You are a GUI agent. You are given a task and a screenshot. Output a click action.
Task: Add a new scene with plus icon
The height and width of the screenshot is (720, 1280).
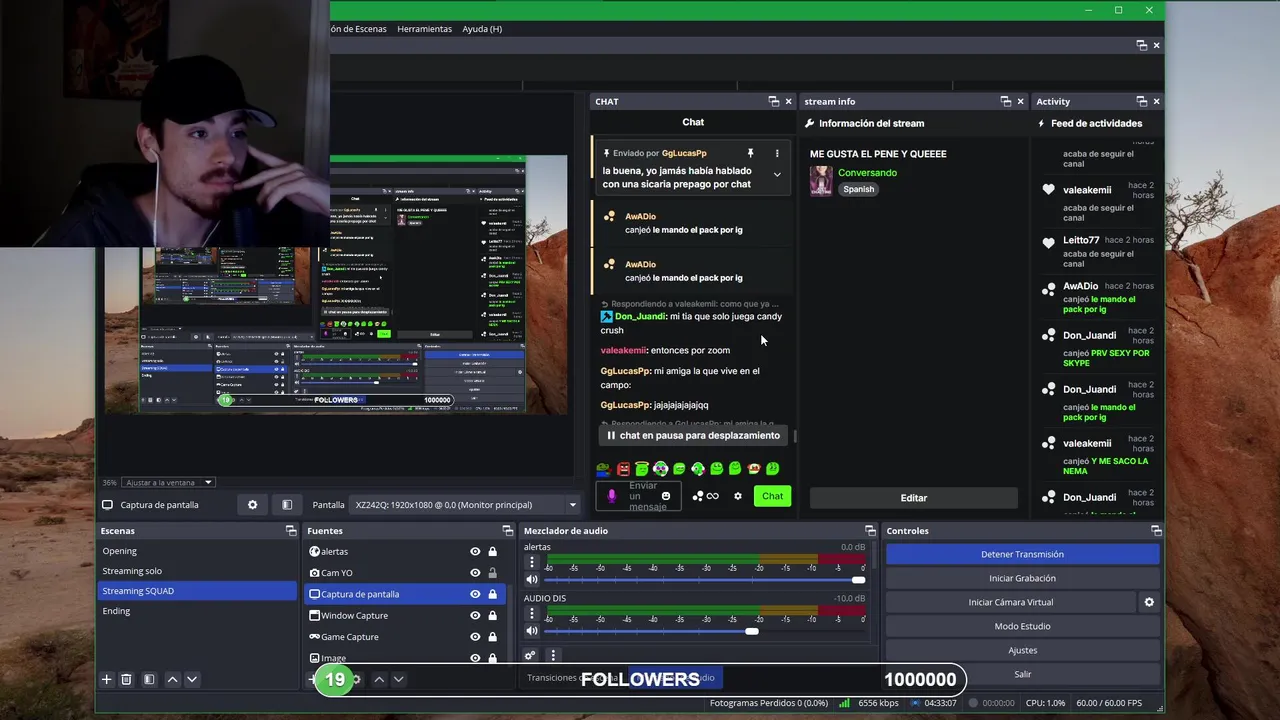106,679
